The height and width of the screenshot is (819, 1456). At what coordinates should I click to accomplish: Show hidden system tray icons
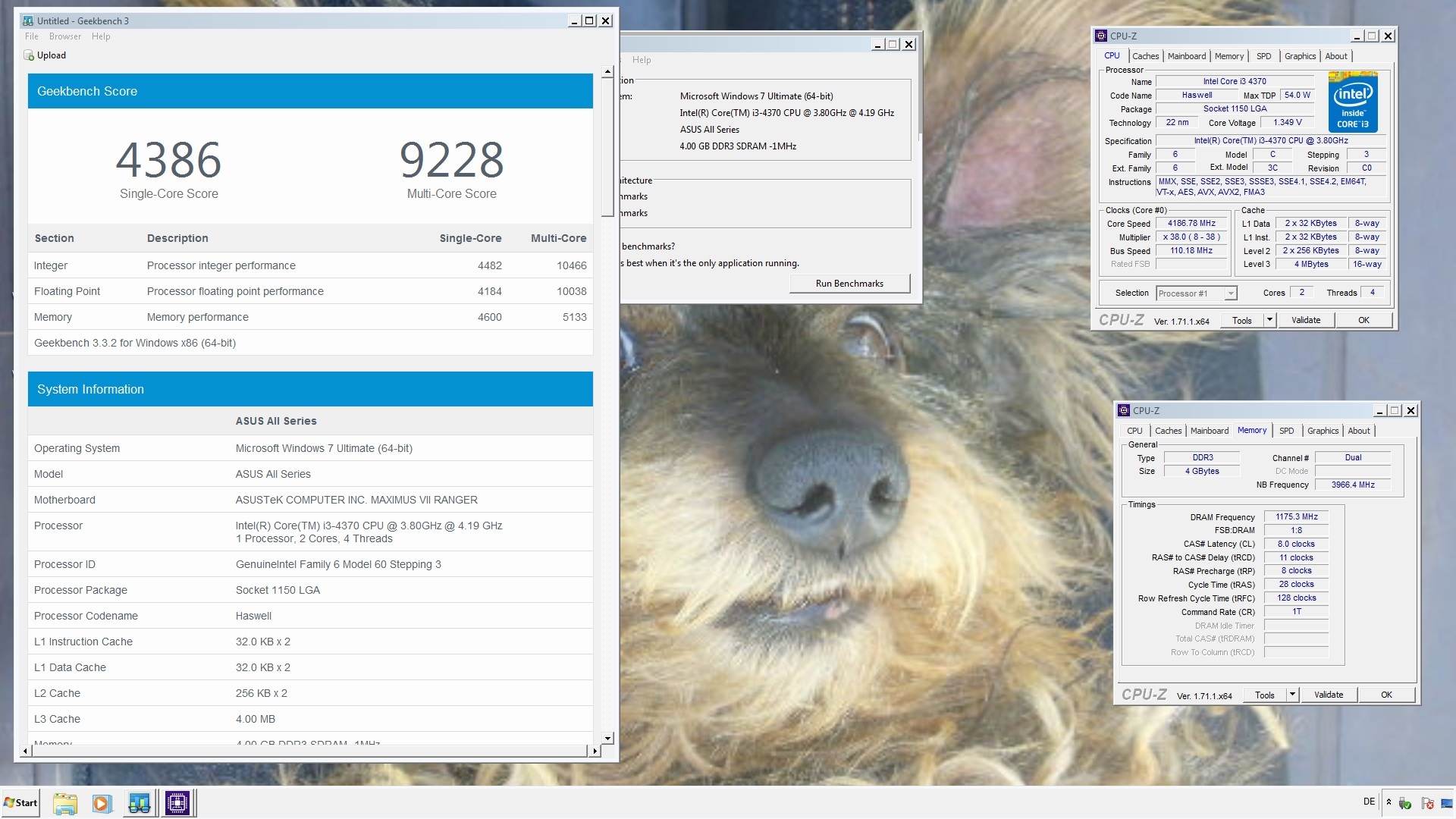1389,802
